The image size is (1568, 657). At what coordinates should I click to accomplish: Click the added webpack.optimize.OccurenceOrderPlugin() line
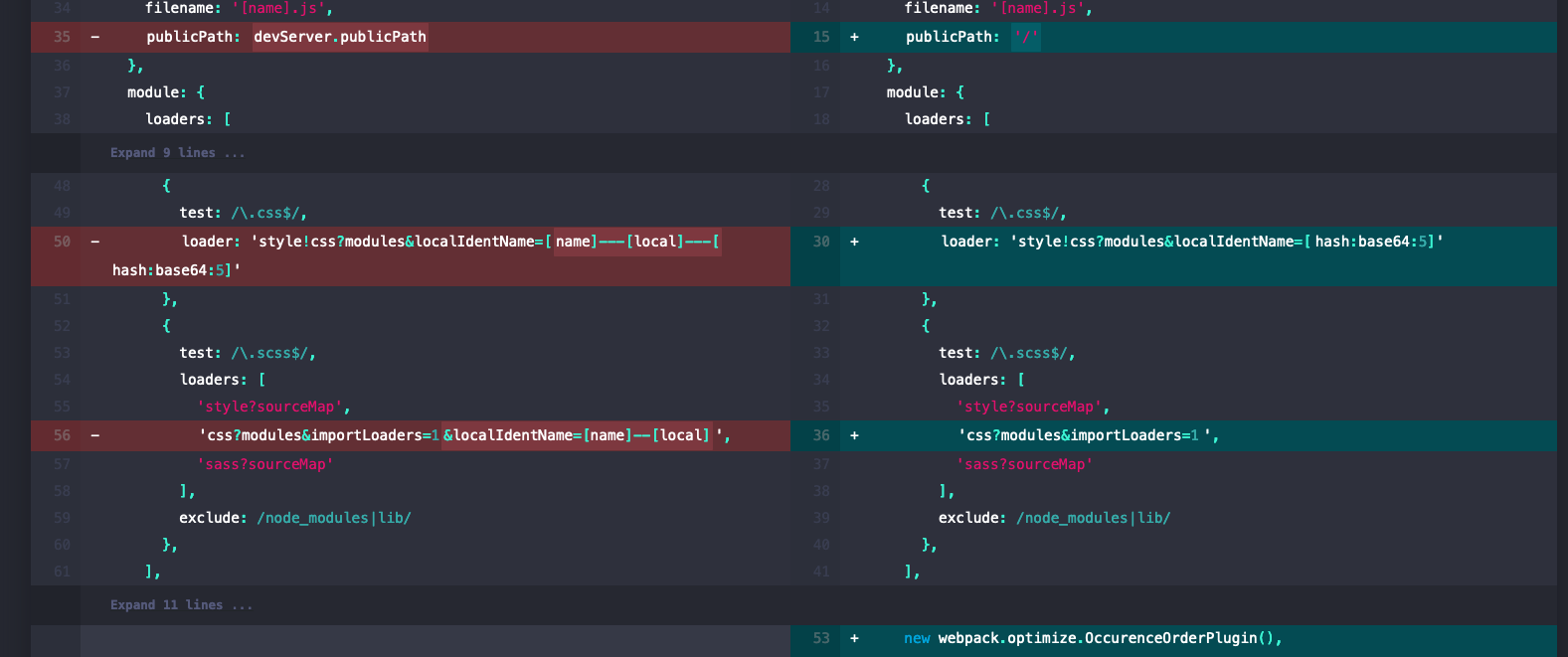[1093, 638]
